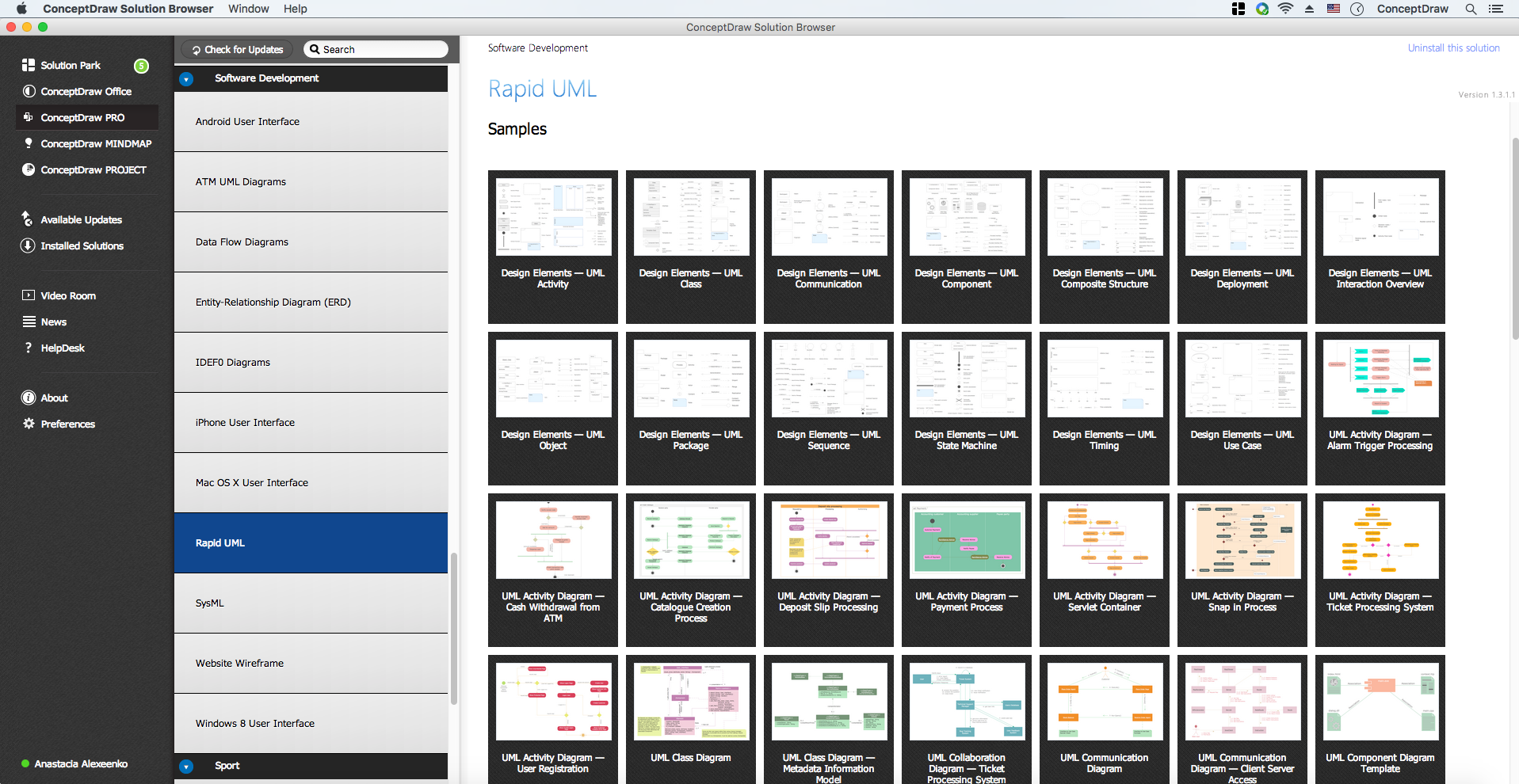Click the Installed Solutions download icon

[29, 245]
